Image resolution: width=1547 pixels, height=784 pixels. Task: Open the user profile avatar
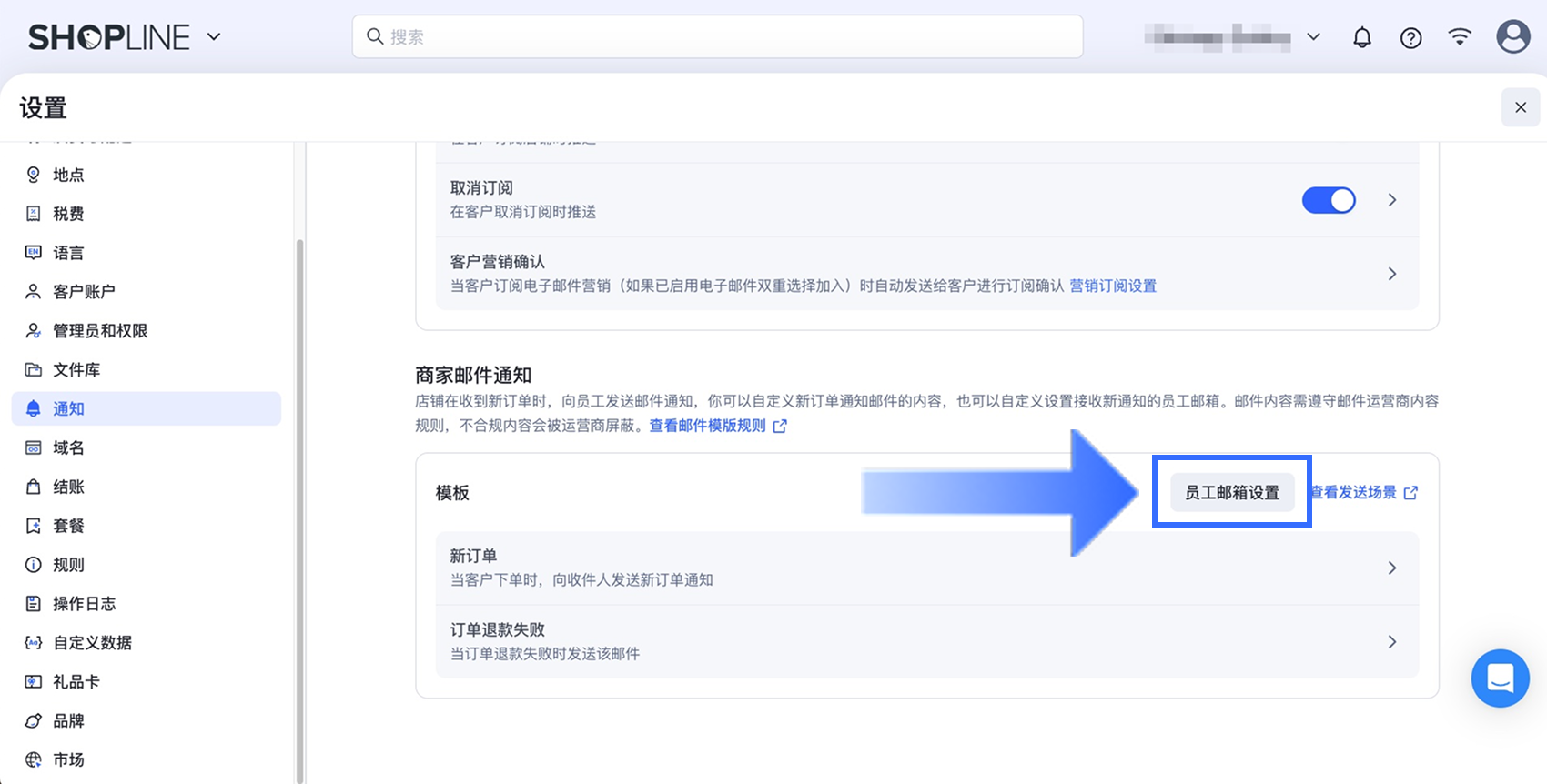click(1513, 36)
